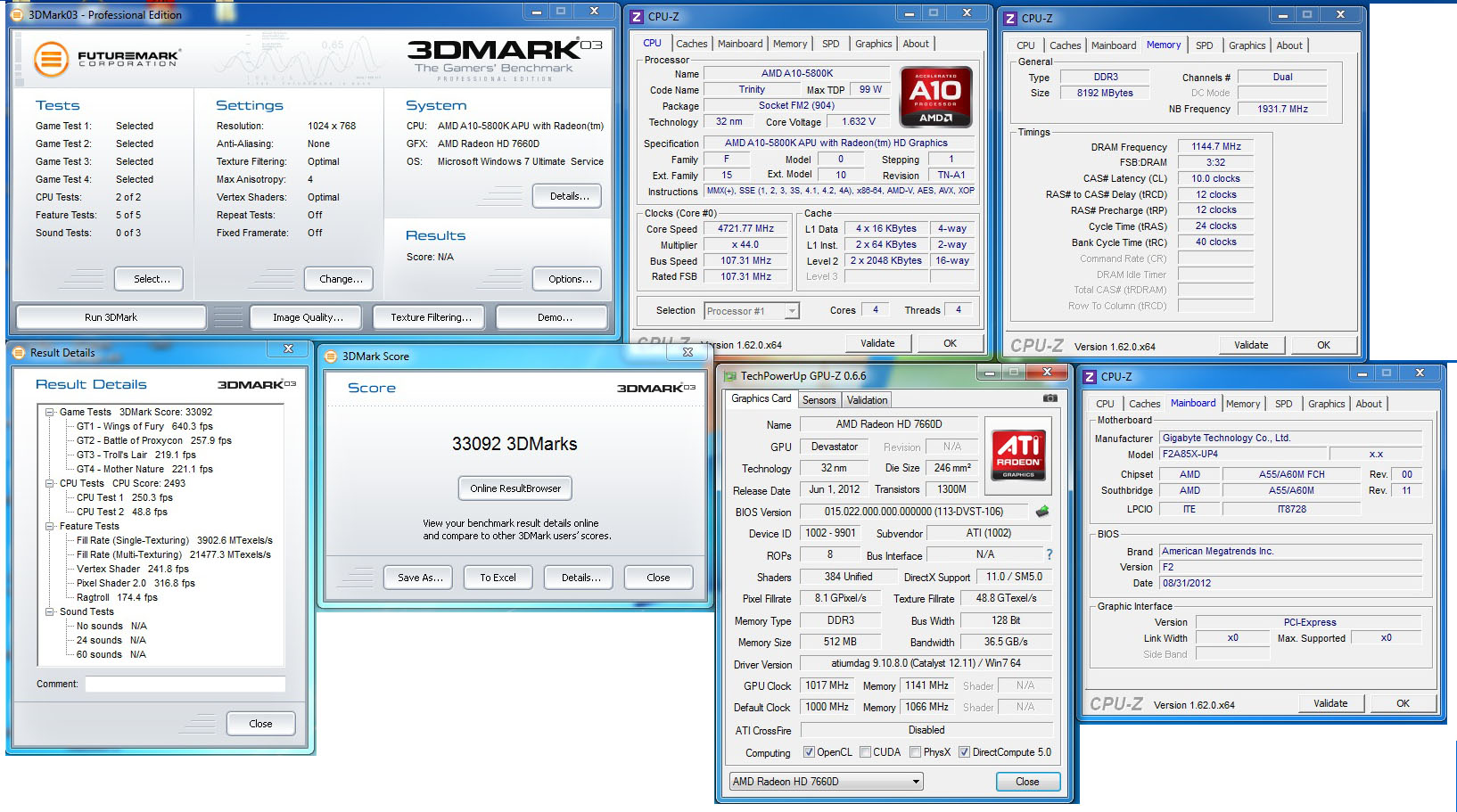Click the 33092 3DMarks score text
1457x812 pixels.
click(x=514, y=444)
